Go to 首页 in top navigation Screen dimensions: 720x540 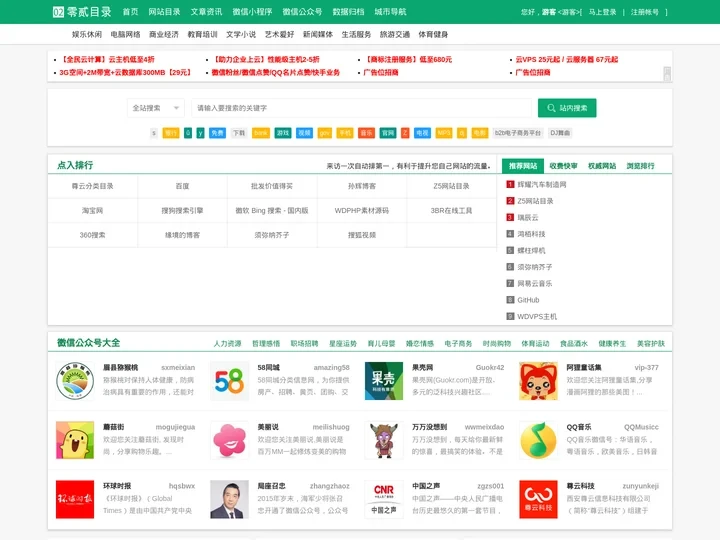click(x=130, y=12)
